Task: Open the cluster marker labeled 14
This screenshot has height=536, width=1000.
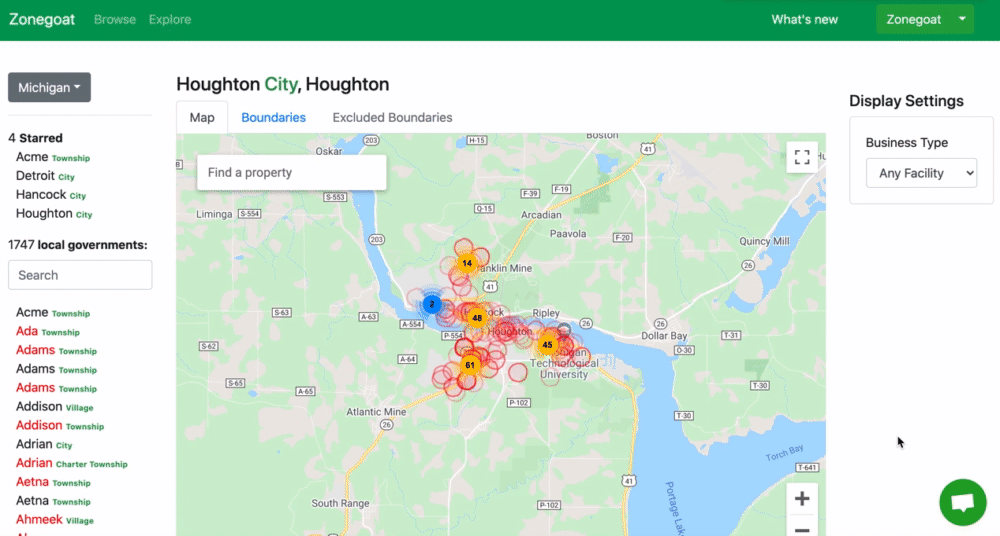Action: (467, 263)
